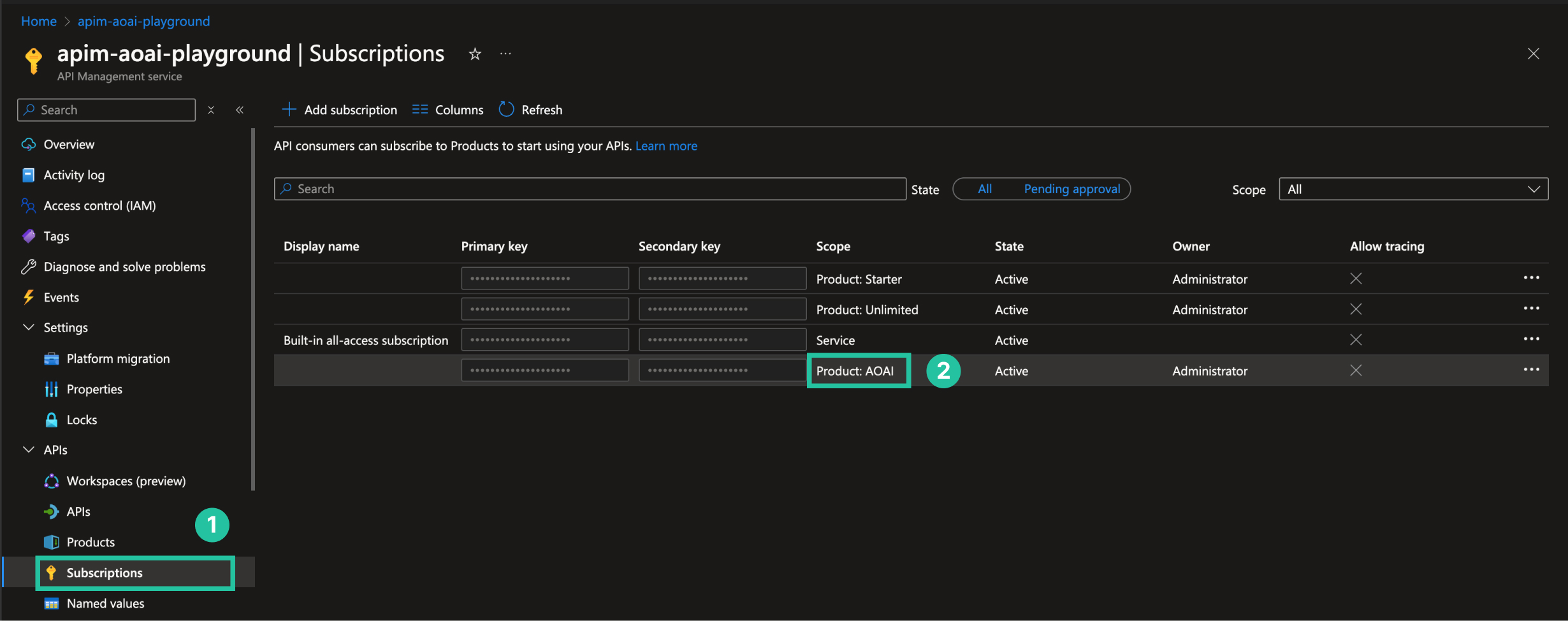Toggle Allow tracing for Product: Unlimited
Screen dimensions: 1568x621
coord(1356,309)
